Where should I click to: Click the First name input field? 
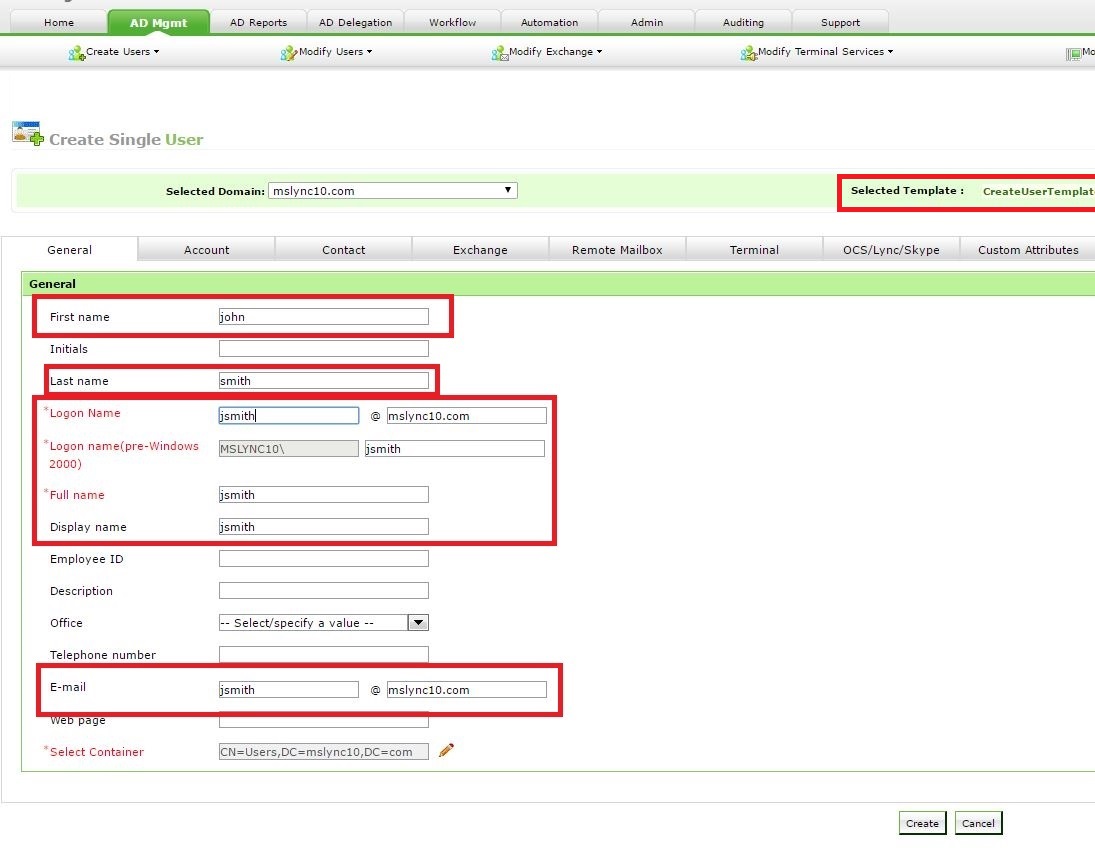coord(323,316)
